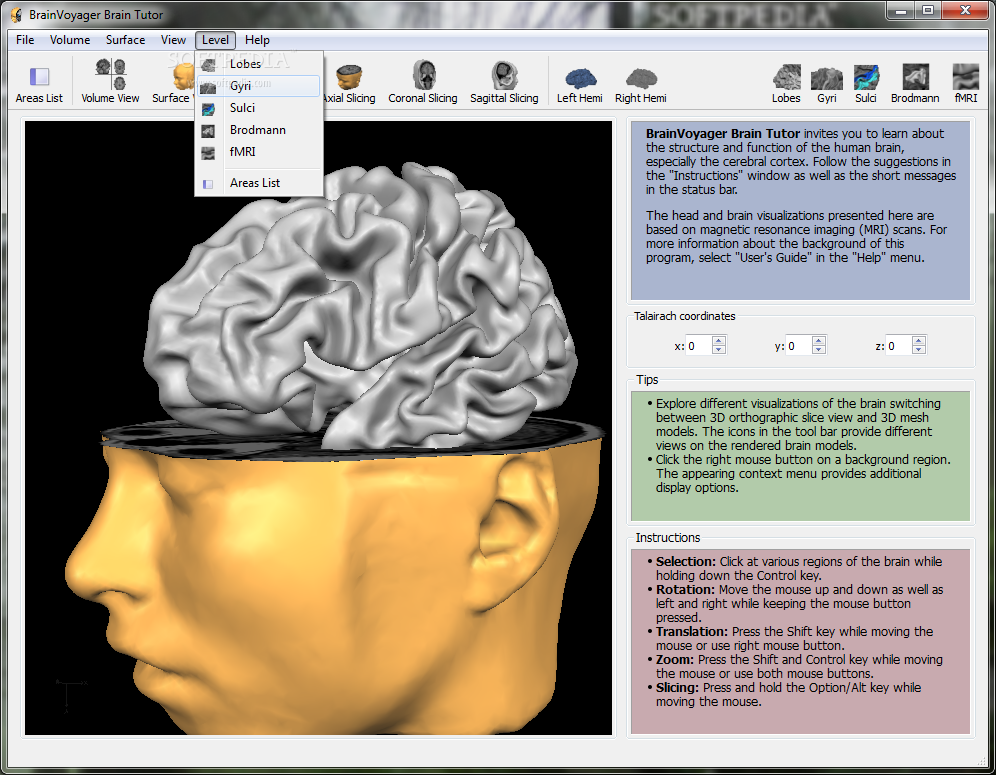This screenshot has height=775, width=996.
Task: Choose Lobes from the Level menu
Action: click(x=259, y=64)
